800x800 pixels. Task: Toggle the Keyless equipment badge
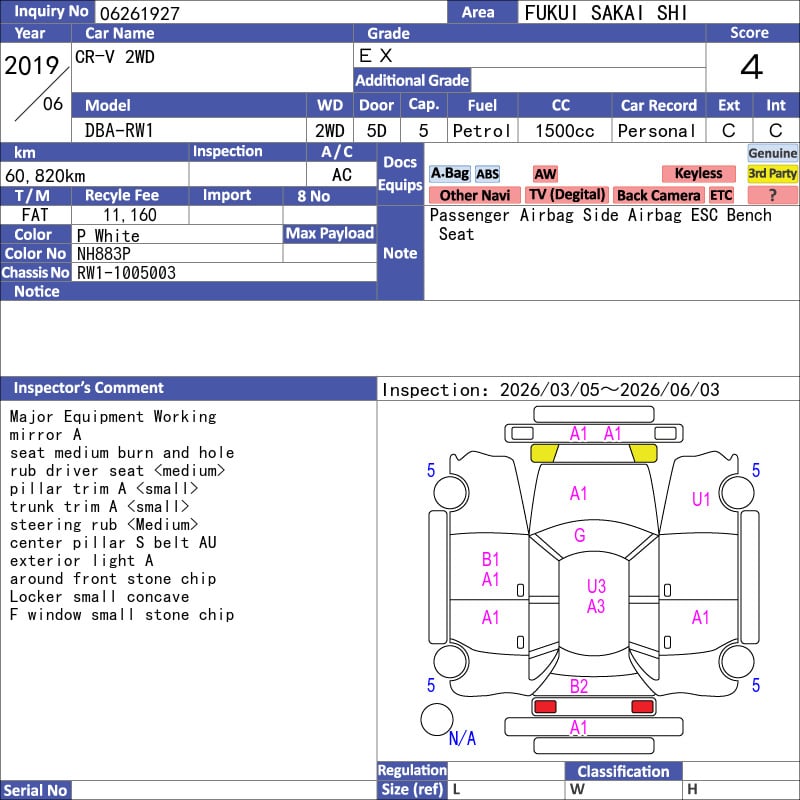coord(698,174)
